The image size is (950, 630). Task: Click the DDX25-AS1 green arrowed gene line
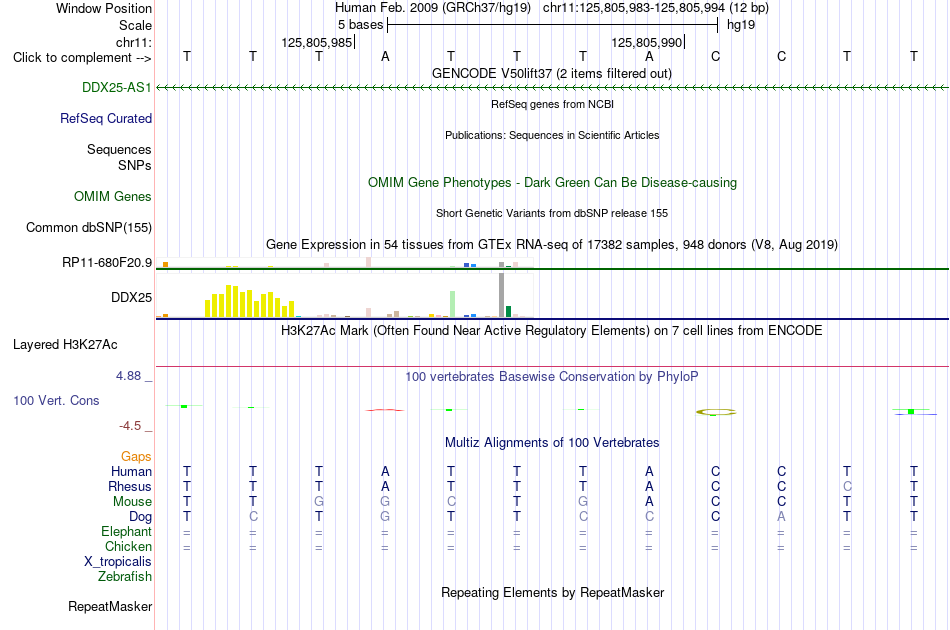(552, 88)
